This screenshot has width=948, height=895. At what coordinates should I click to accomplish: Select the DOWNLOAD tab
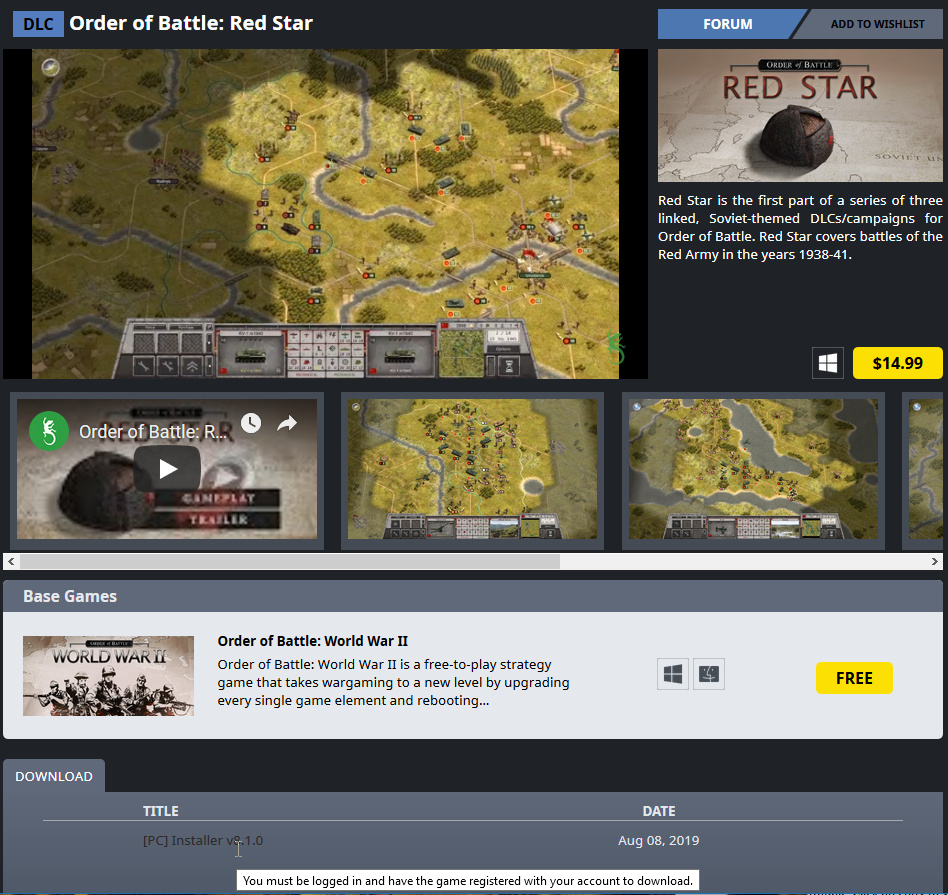point(54,777)
